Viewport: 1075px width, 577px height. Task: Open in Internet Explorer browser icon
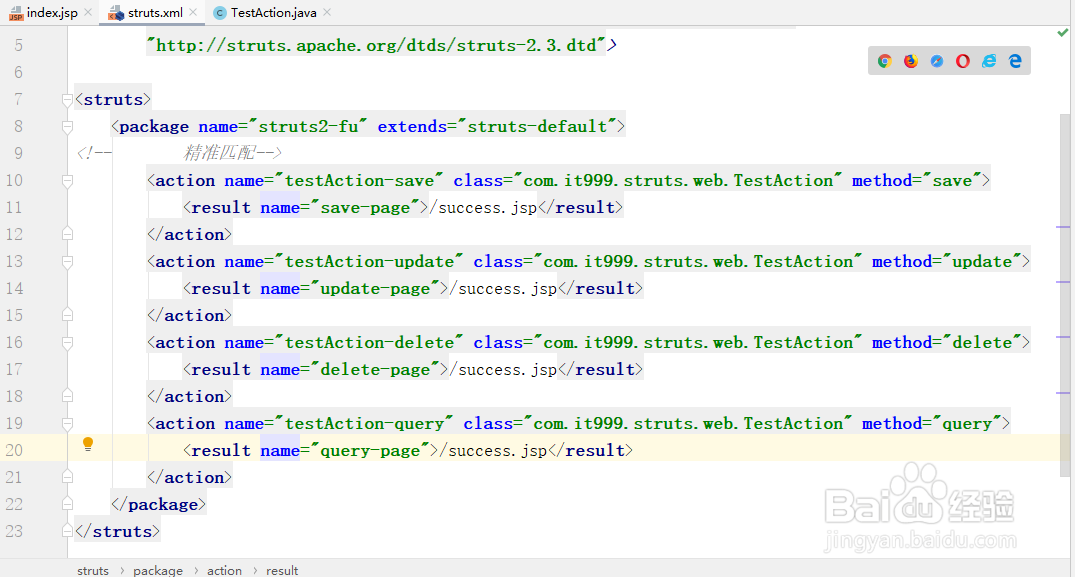click(x=989, y=61)
